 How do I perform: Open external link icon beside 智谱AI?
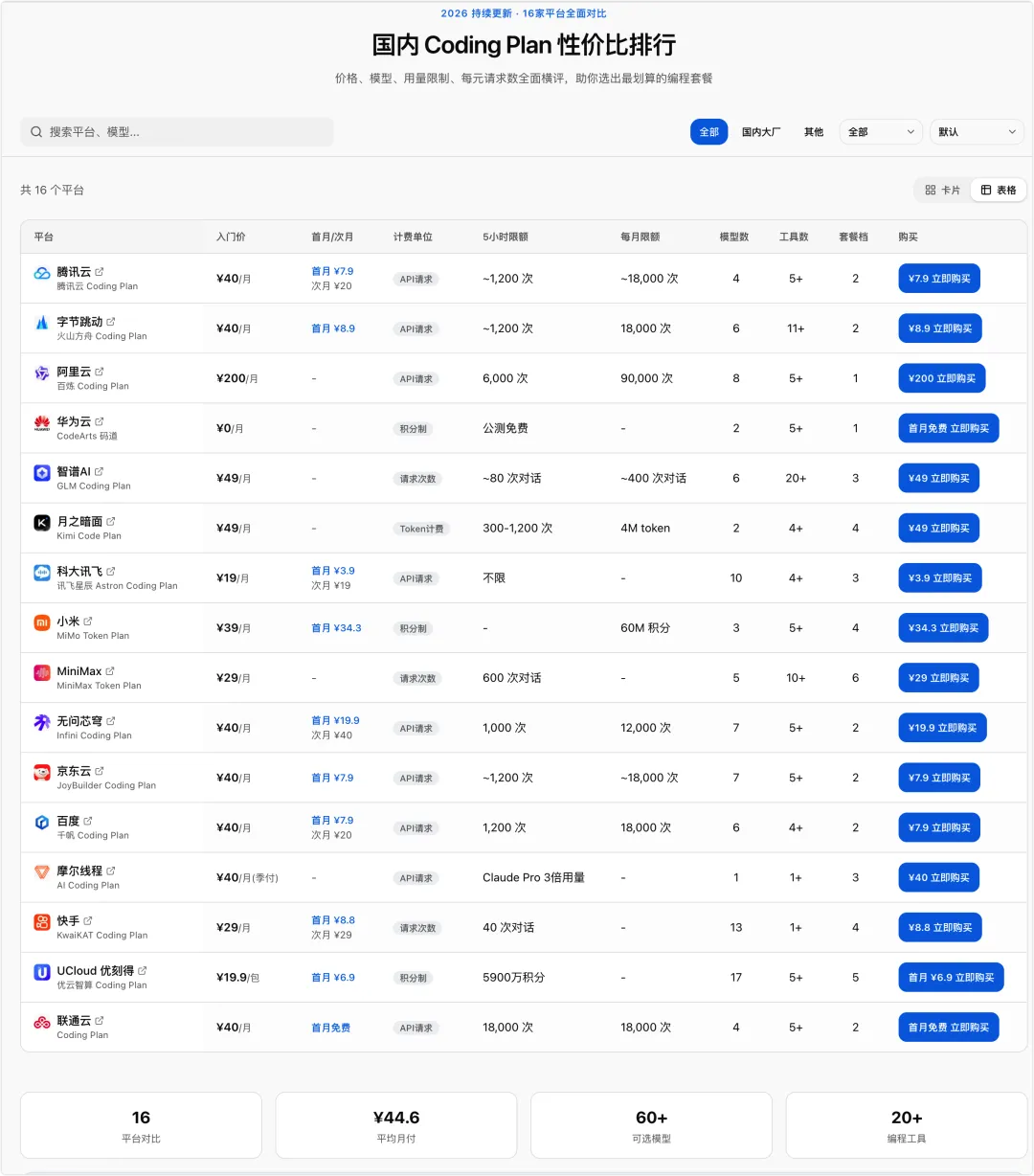pos(100,471)
